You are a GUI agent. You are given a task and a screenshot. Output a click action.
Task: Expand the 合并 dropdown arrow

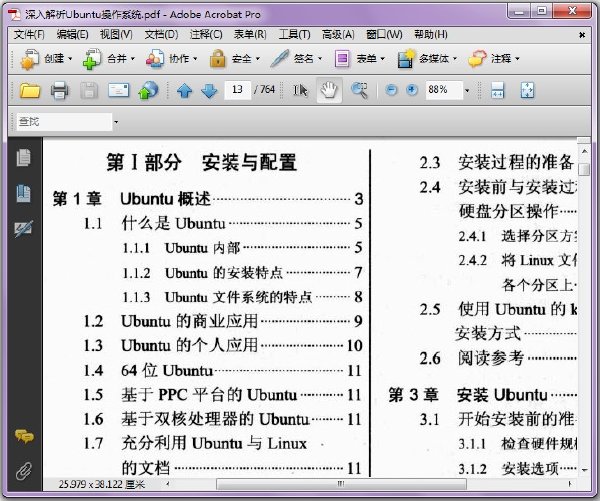[133, 59]
